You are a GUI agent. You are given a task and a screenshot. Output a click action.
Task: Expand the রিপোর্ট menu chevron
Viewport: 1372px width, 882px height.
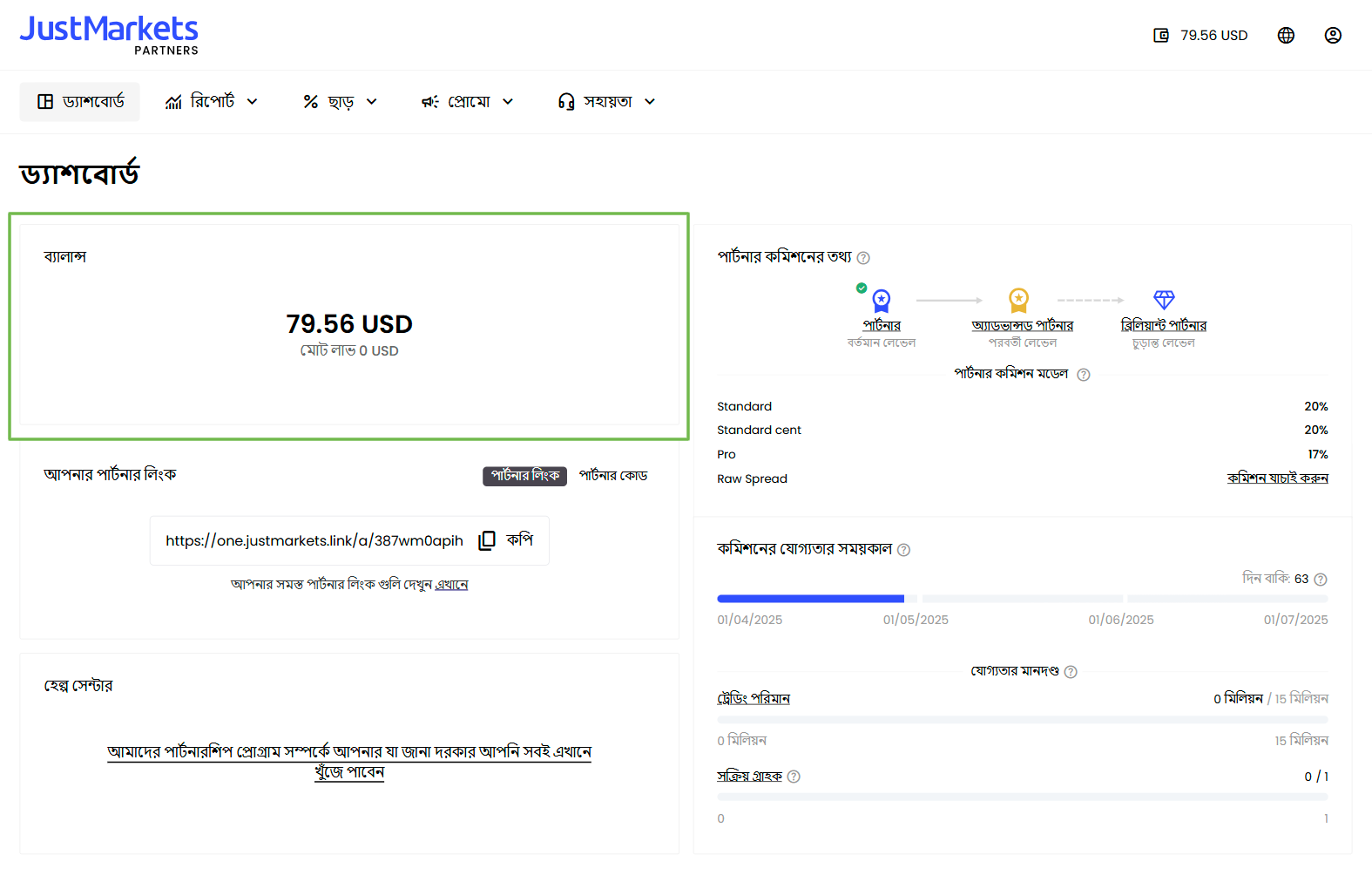click(253, 102)
